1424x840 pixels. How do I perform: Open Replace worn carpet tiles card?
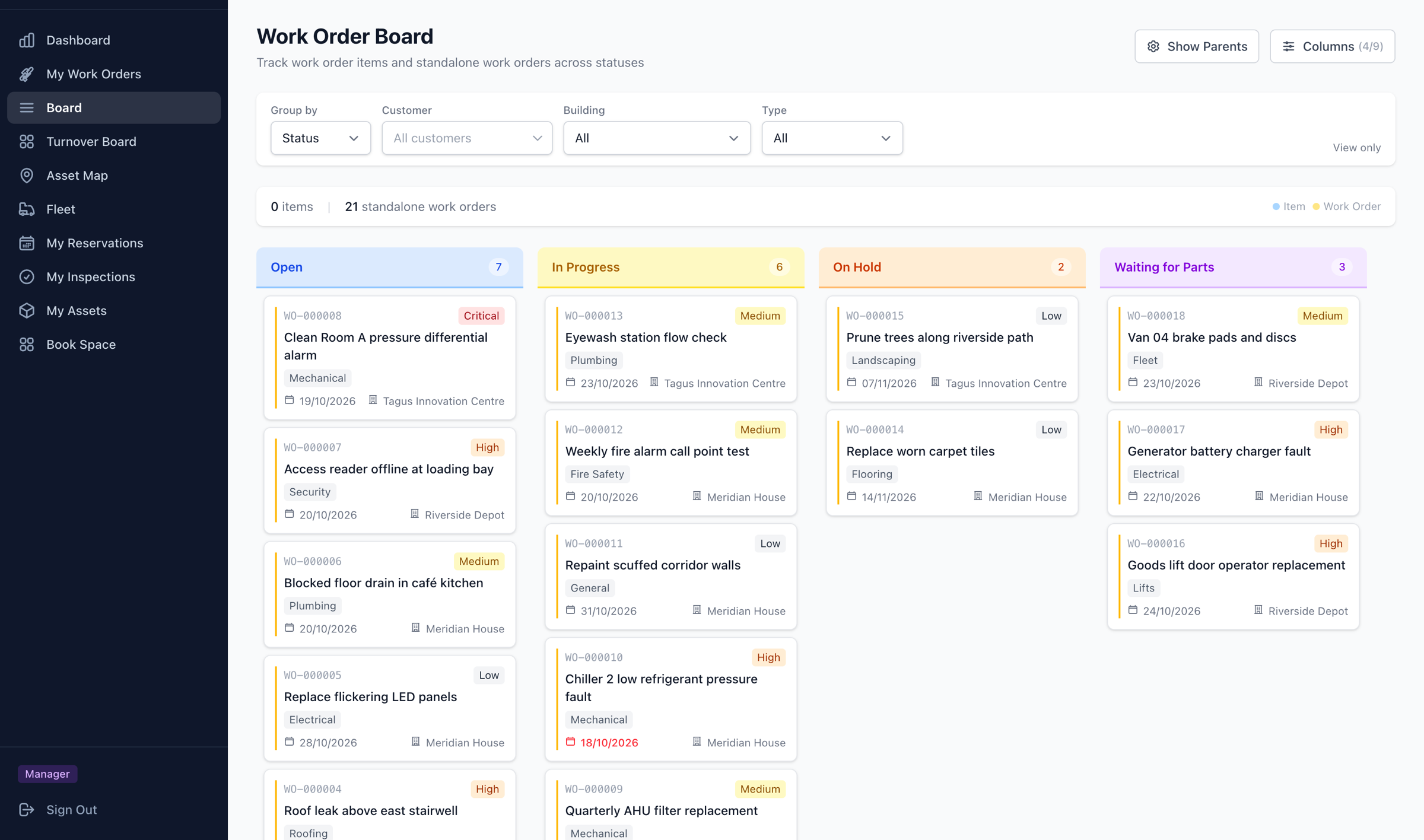[952, 463]
